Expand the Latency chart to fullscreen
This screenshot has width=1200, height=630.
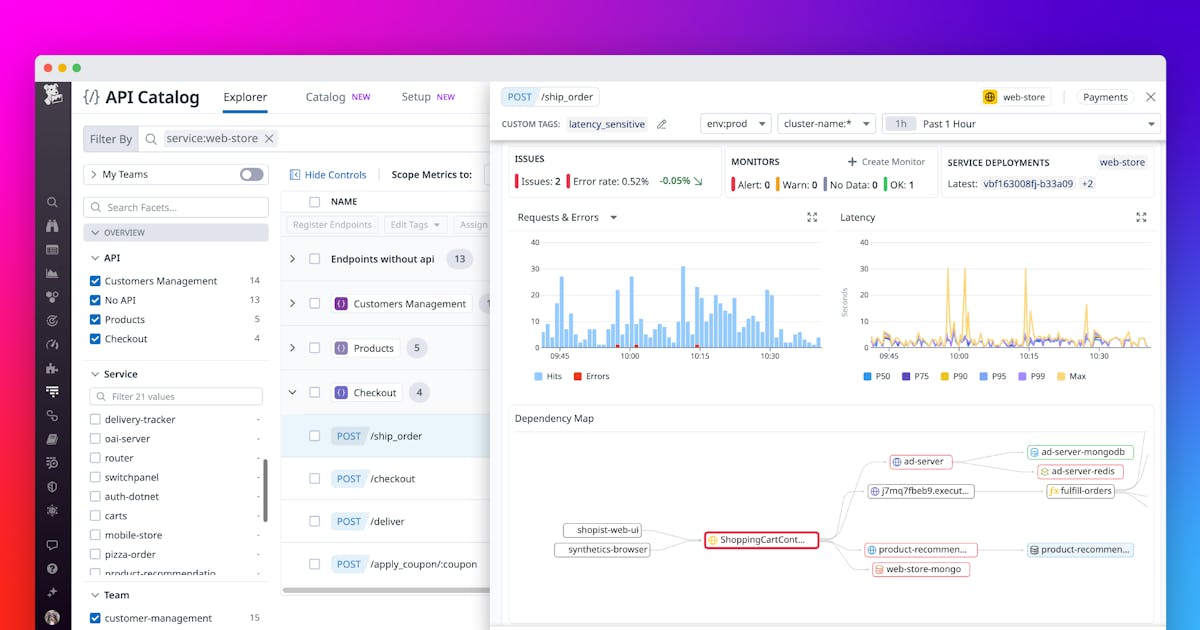(x=1141, y=217)
